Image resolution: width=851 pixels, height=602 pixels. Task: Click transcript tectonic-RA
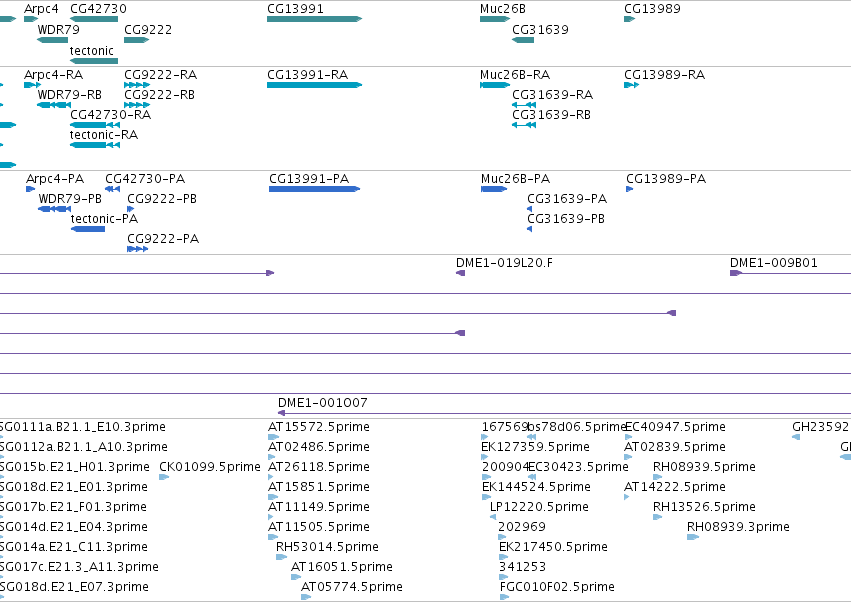click(x=104, y=135)
